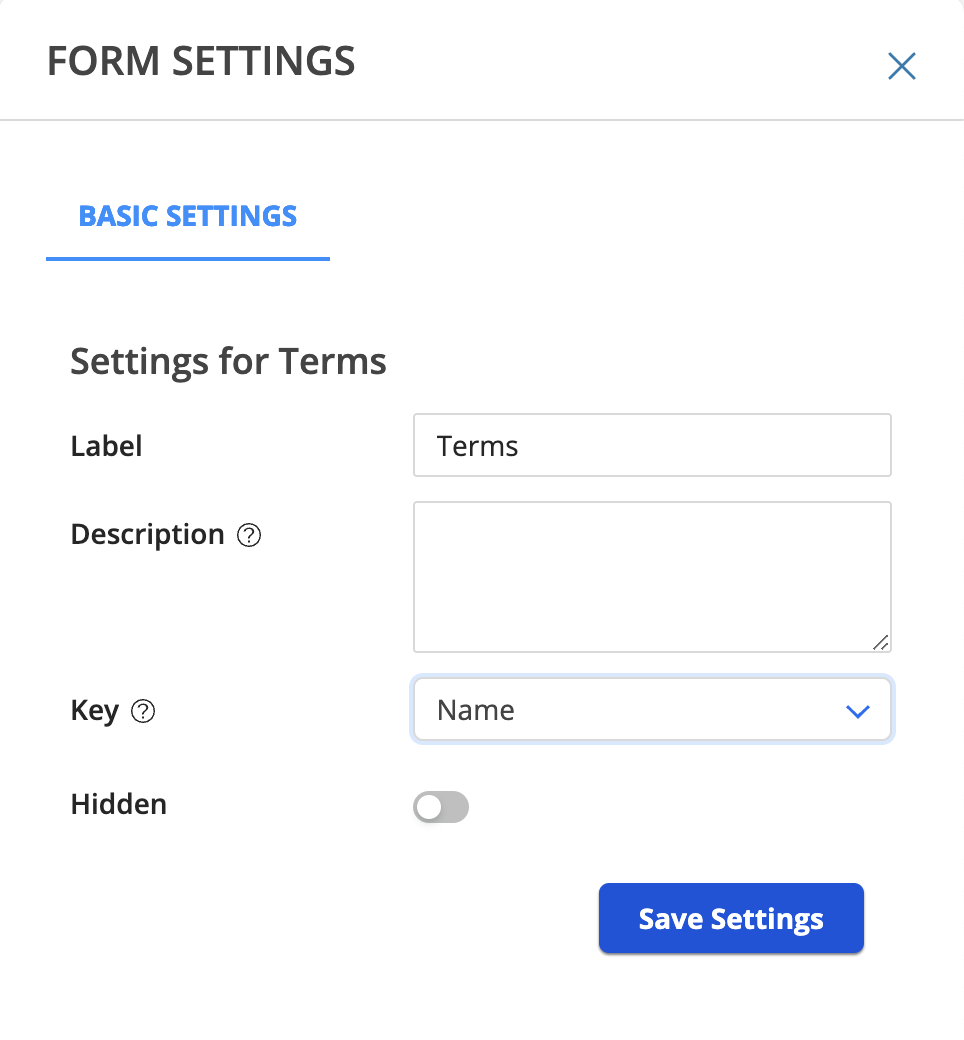Click the question mark next to Description
The width and height of the screenshot is (964, 1040).
point(250,535)
